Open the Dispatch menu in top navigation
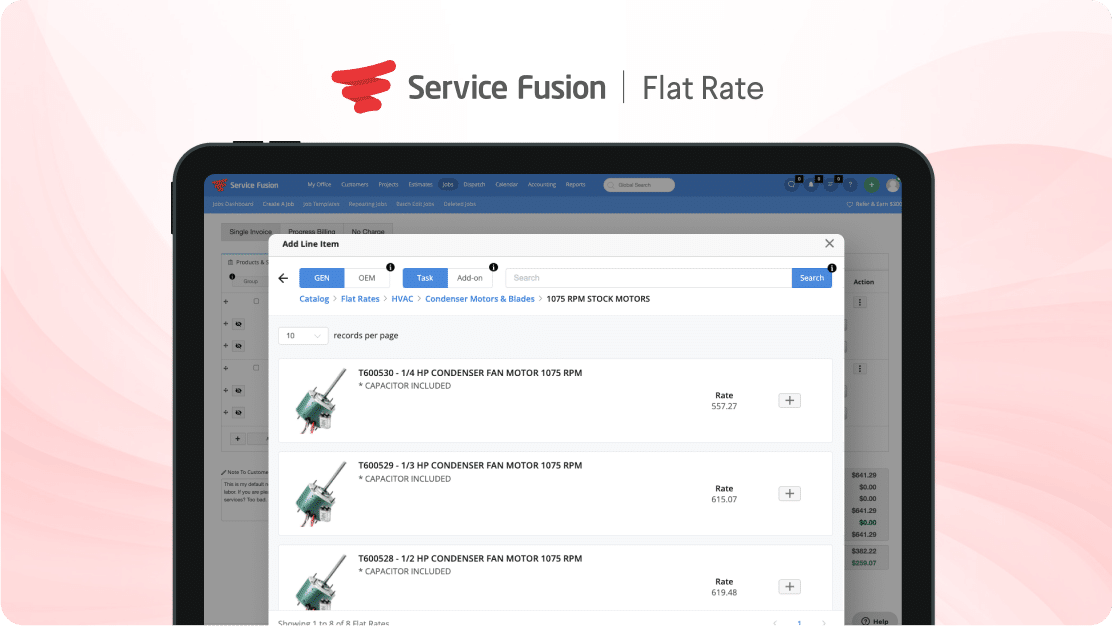 click(475, 185)
